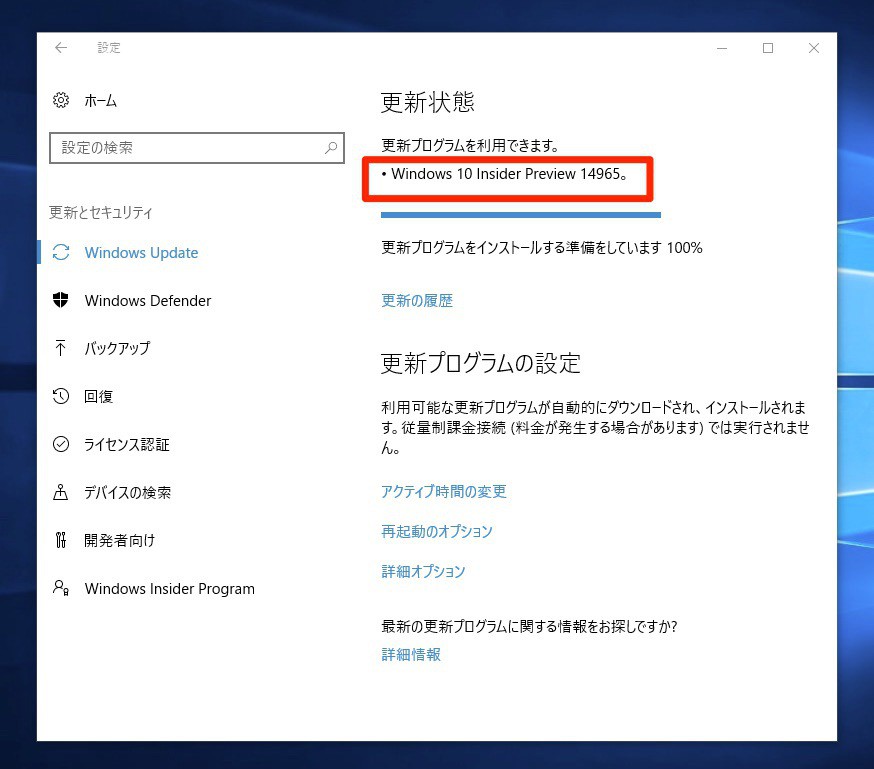The height and width of the screenshot is (769, 874).
Task: Click the ライセンス認証 checkmark circle icon
Action: pos(61,444)
